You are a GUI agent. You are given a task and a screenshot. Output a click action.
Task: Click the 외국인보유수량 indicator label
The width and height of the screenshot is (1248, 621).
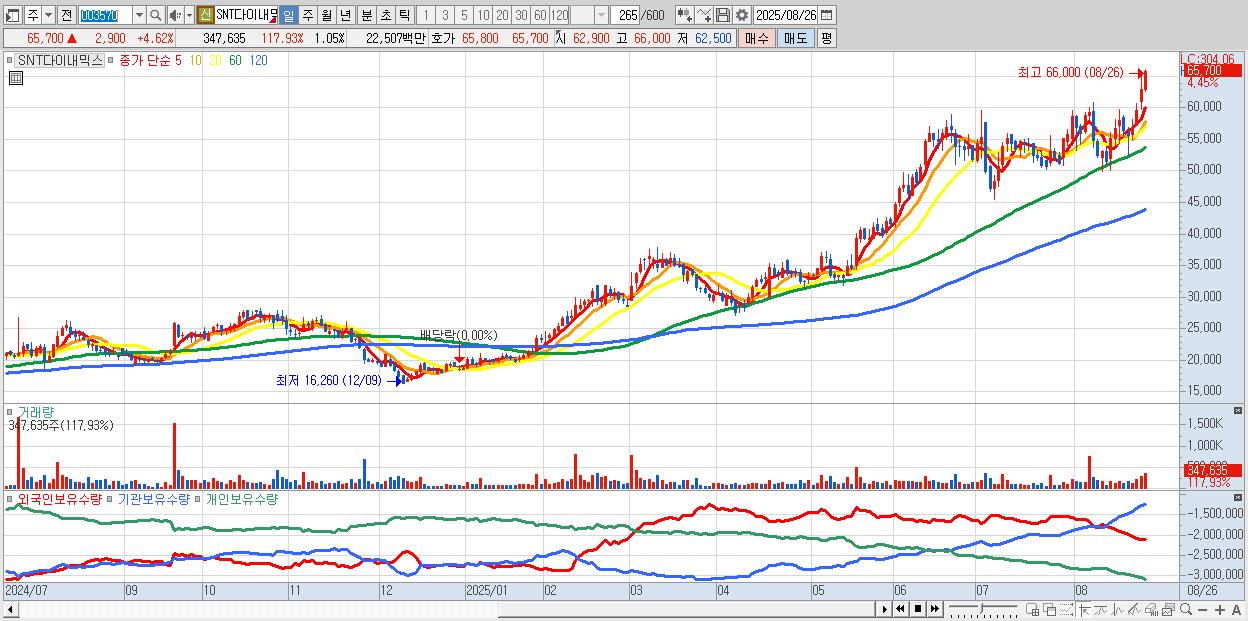coord(59,498)
